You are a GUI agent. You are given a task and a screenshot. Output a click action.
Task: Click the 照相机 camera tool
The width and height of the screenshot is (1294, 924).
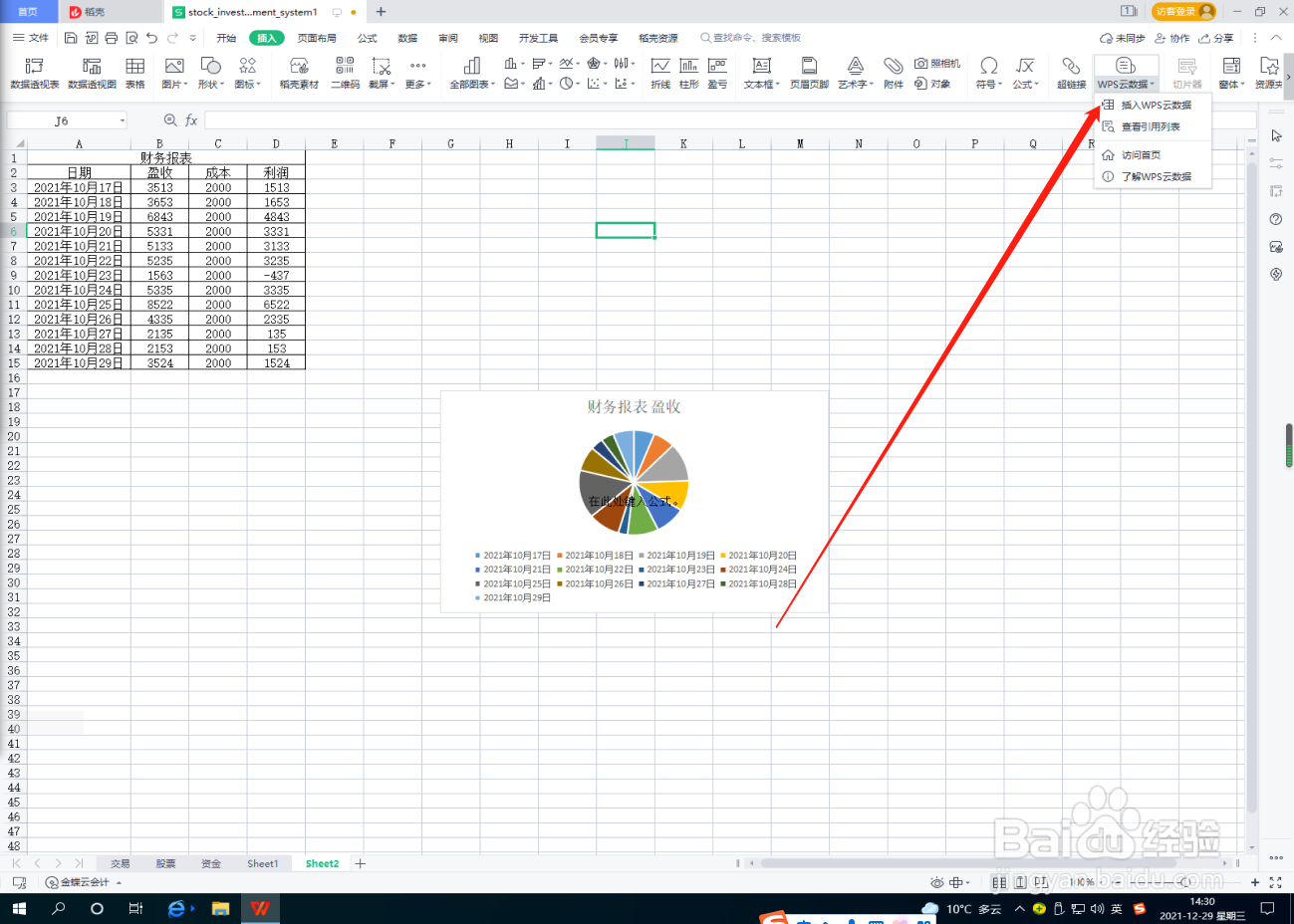coord(937,64)
